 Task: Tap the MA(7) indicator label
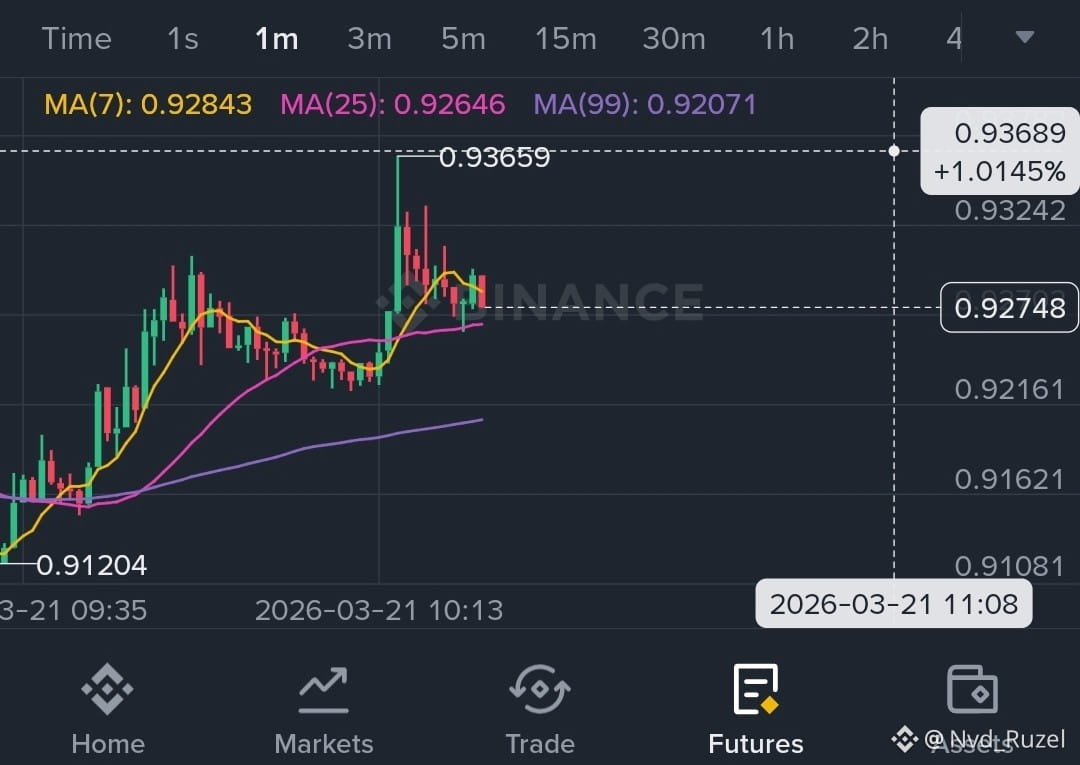tap(148, 105)
